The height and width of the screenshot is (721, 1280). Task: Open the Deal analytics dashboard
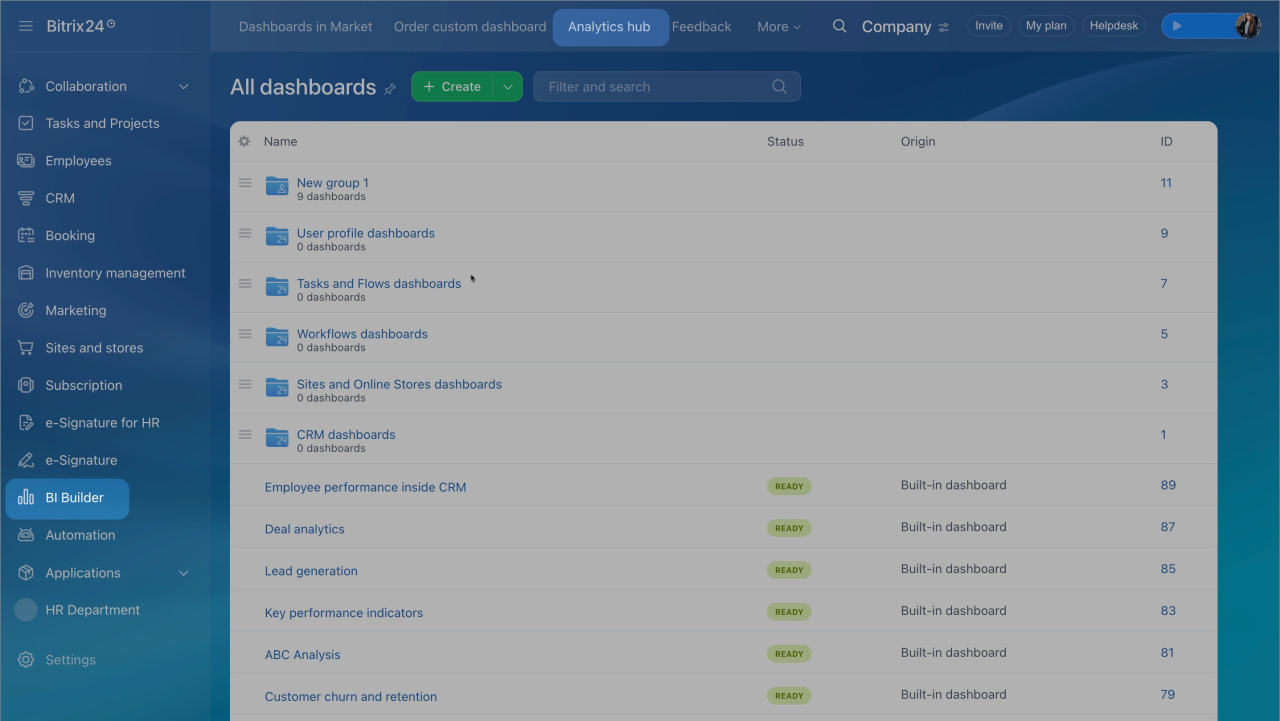(x=304, y=529)
